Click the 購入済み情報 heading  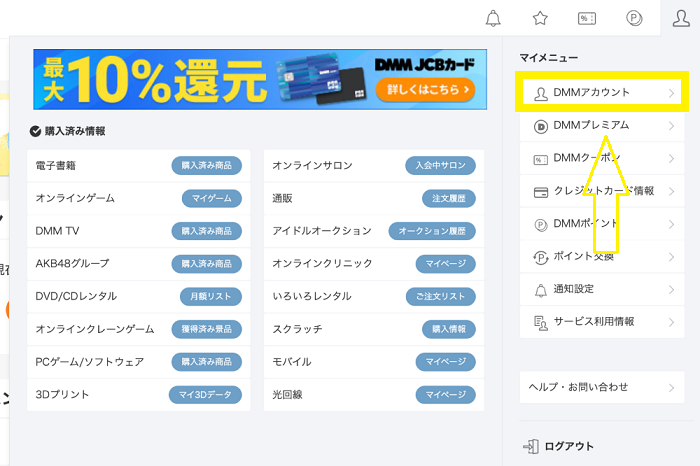(x=75, y=131)
